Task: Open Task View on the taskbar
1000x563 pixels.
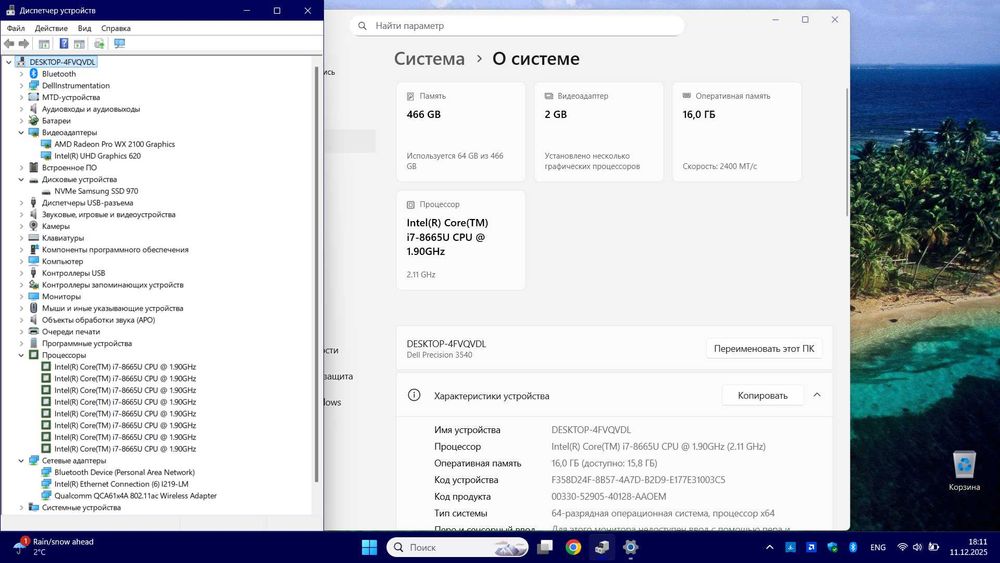Action: (545, 547)
